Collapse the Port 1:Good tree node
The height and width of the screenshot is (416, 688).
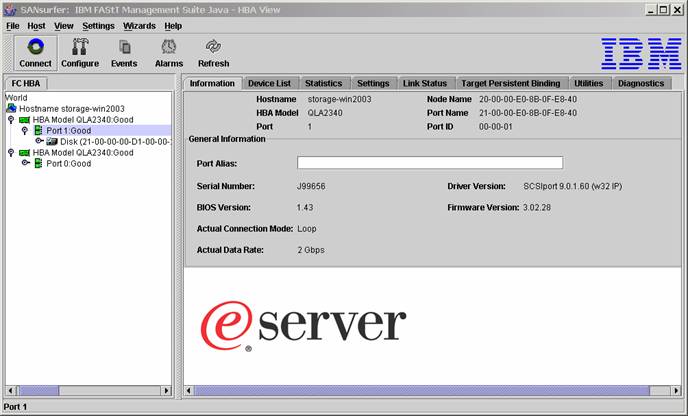25,130
